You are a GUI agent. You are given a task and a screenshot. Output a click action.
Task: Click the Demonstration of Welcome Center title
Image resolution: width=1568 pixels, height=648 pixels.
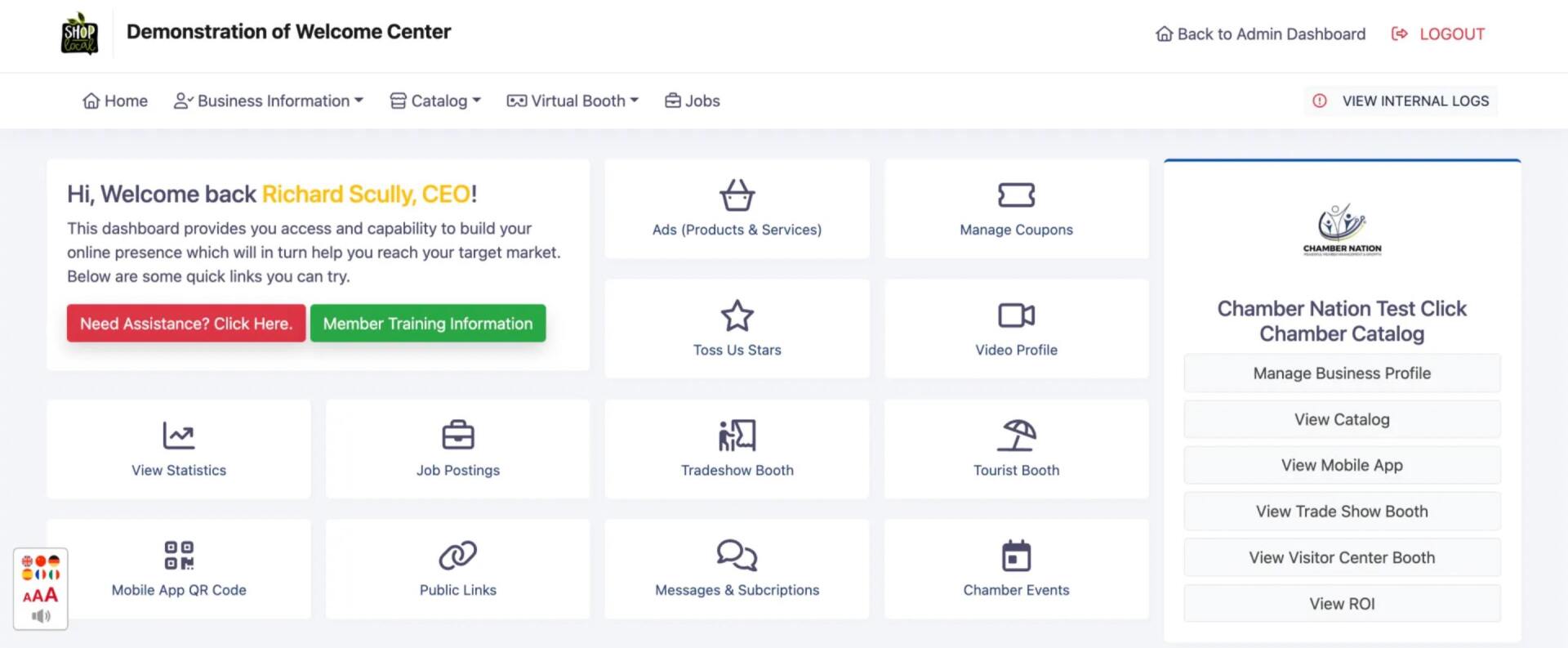288,32
